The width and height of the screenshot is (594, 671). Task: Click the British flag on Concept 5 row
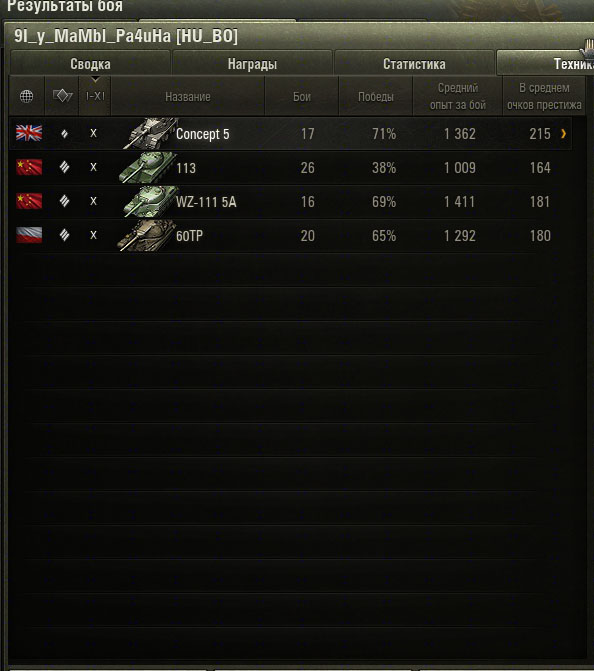click(29, 133)
